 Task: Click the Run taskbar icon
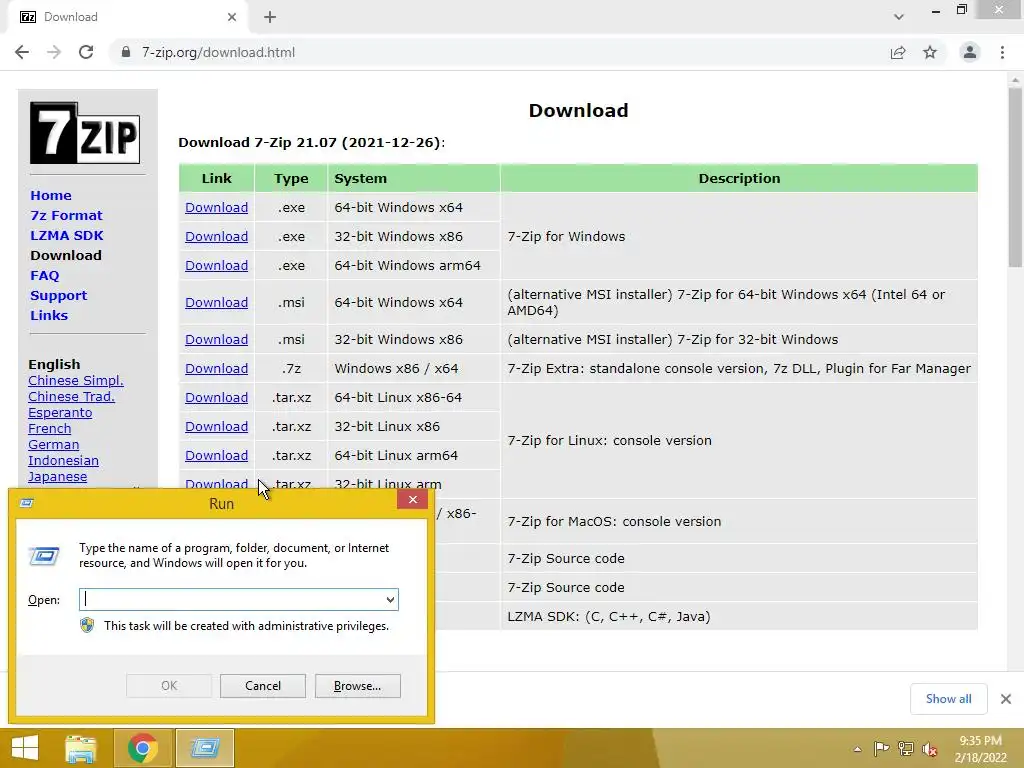pos(205,748)
